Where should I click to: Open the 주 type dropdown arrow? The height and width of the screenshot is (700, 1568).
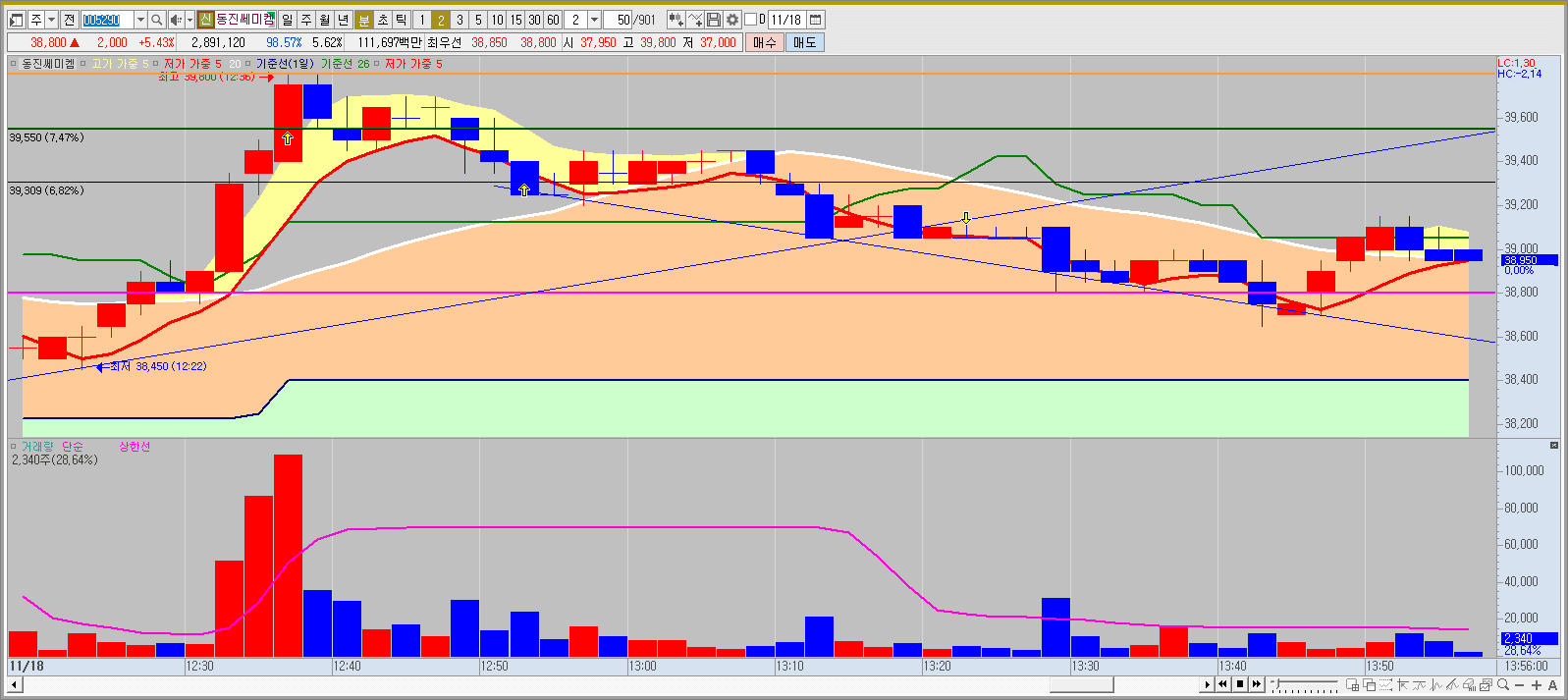[x=51, y=20]
